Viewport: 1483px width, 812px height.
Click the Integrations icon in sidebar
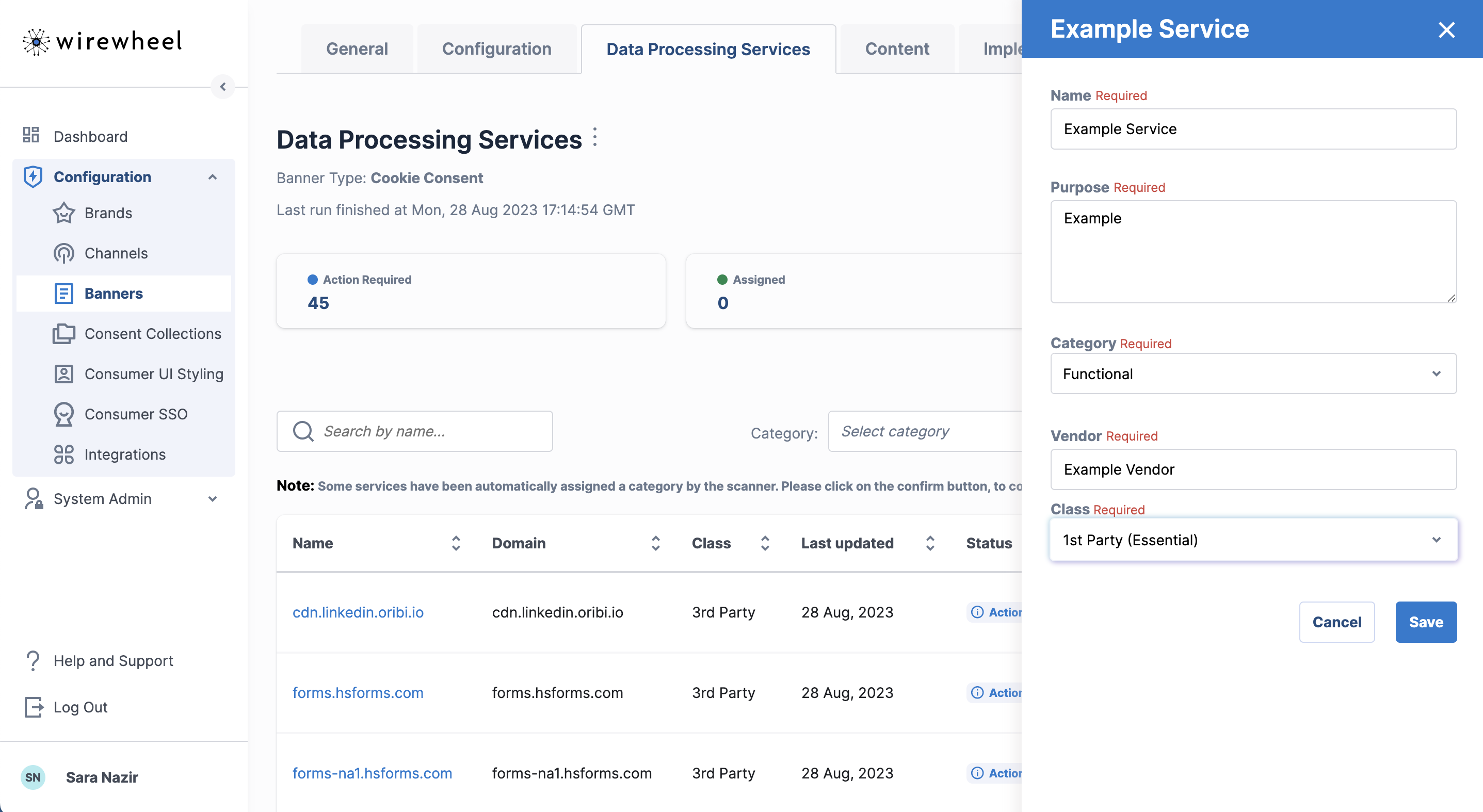(63, 454)
